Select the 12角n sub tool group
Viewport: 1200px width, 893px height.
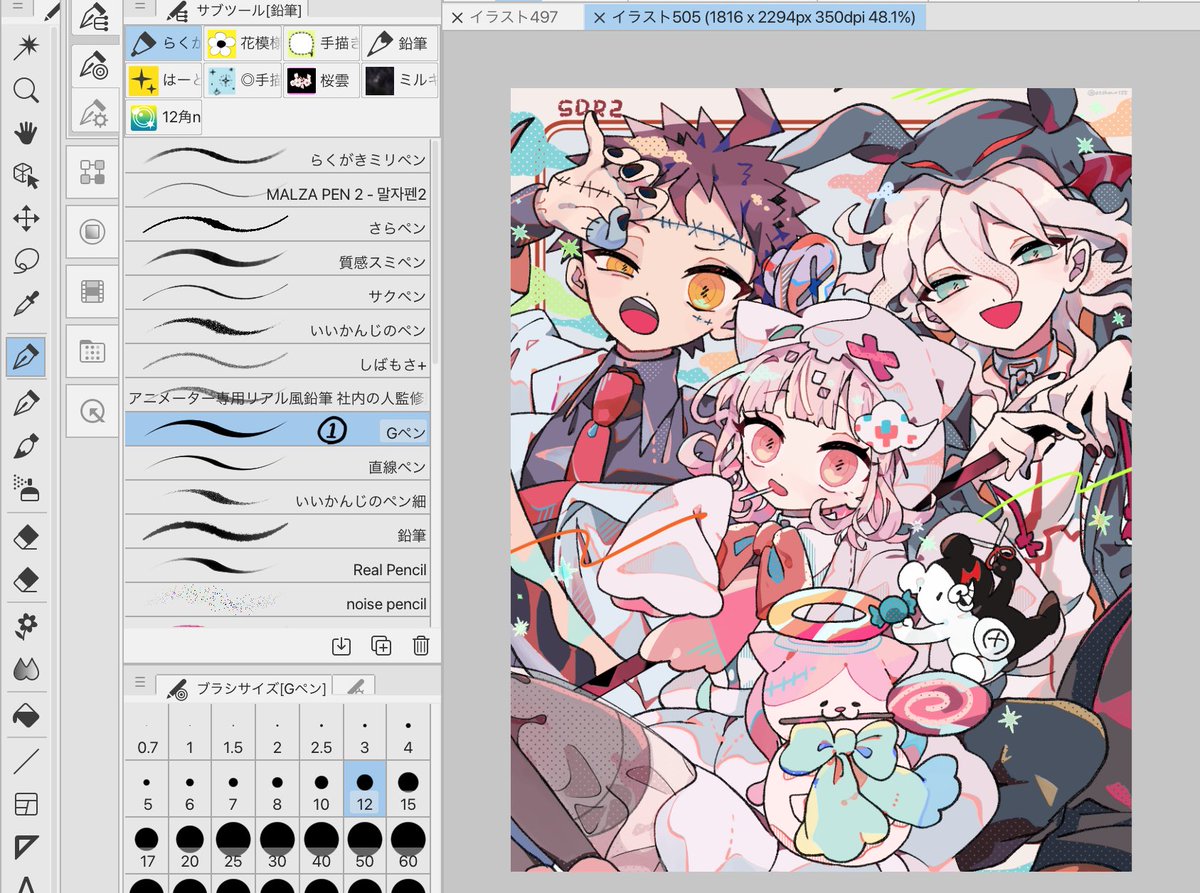[164, 118]
